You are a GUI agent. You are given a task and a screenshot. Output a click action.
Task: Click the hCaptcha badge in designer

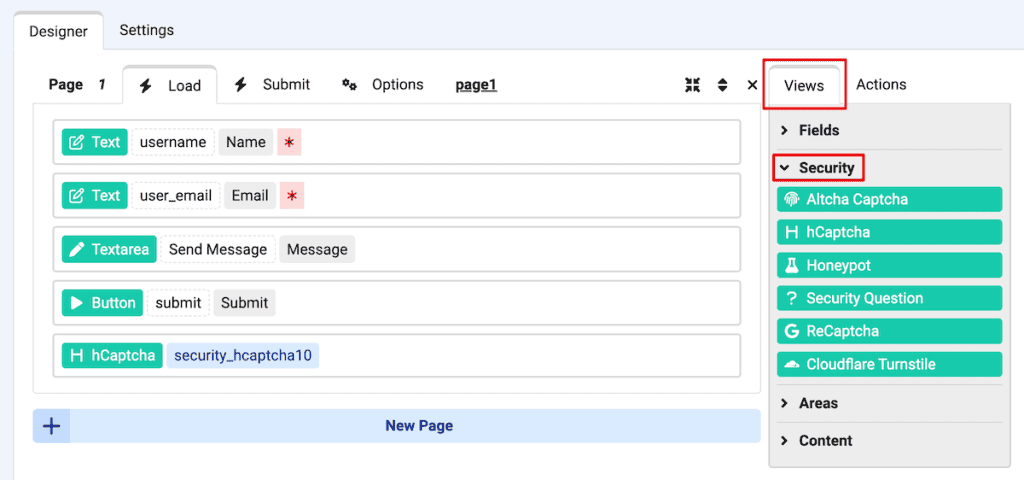coord(112,356)
